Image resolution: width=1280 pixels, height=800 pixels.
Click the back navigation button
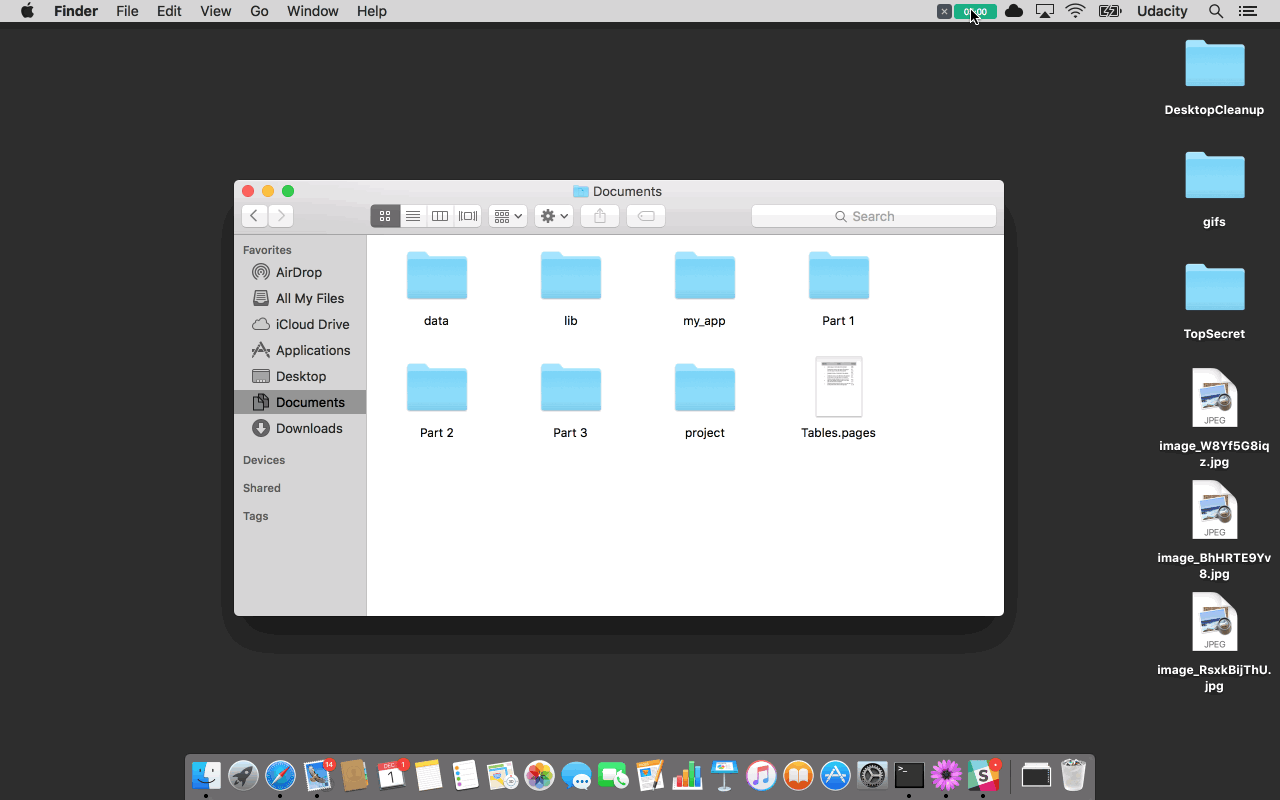pos(254,215)
